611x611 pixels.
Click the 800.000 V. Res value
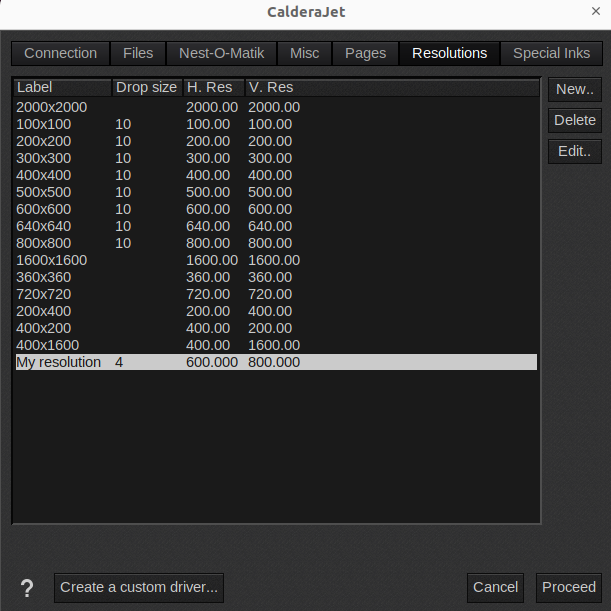coord(274,362)
